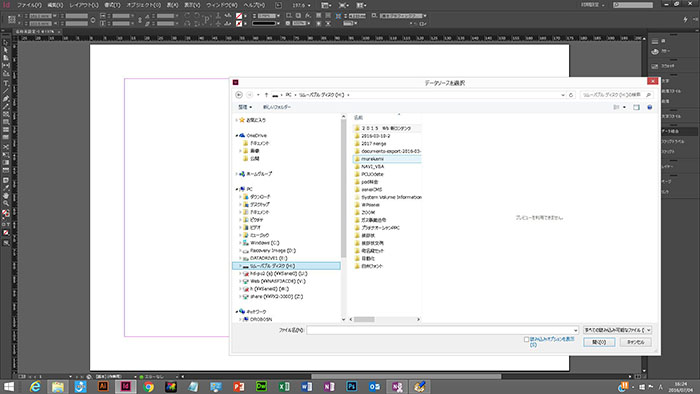The height and width of the screenshot is (394, 700).
Task: Toggle the preview pane icon in dialog
Action: pos(636,107)
